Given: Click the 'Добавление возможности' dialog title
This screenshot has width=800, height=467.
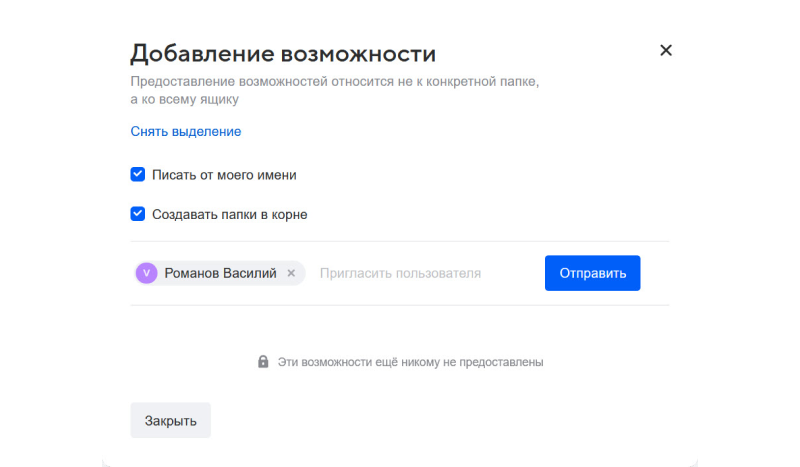Looking at the screenshot, I should point(283,54).
